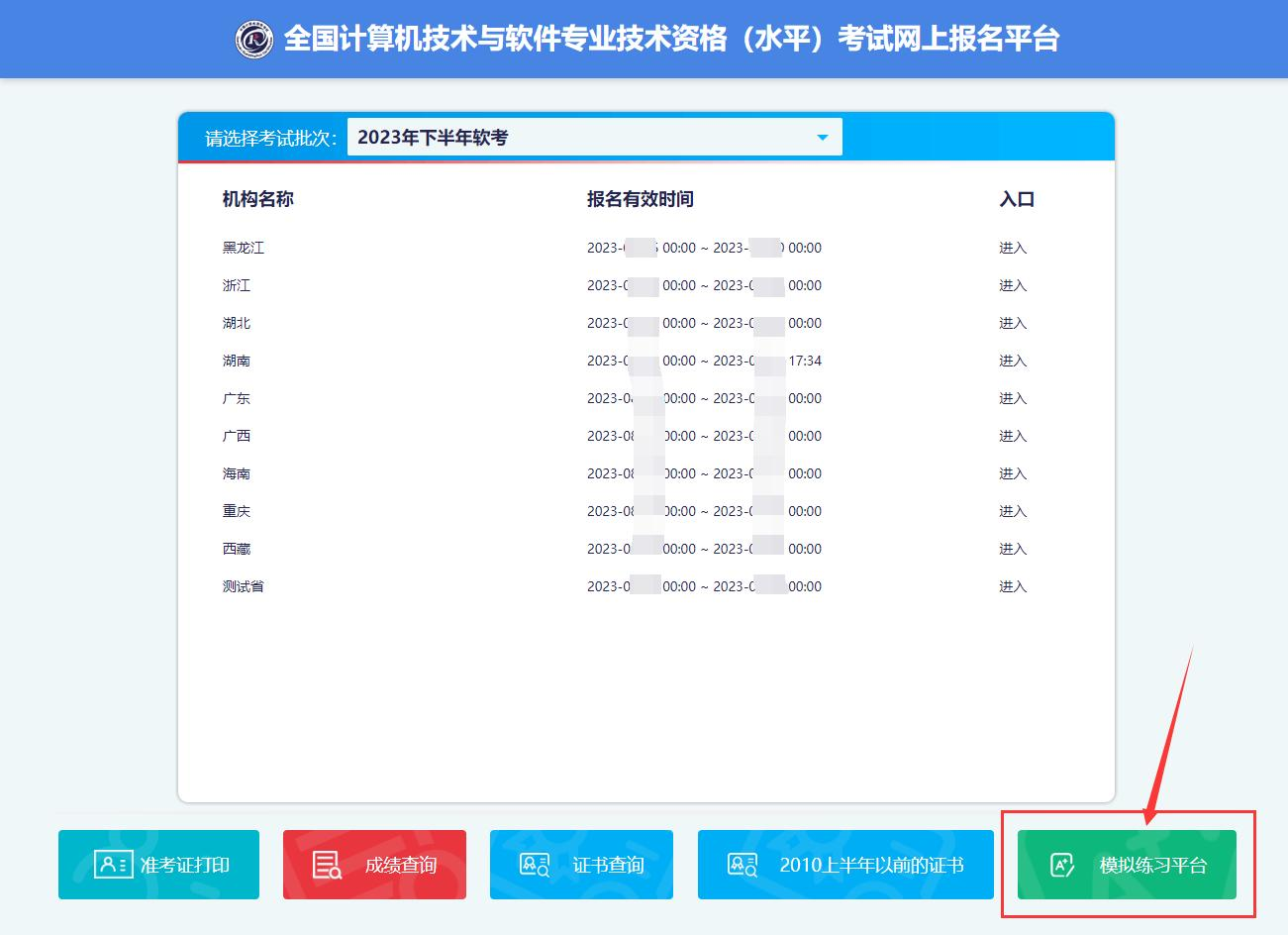Enter the 湖北 registration portal

[x=1013, y=323]
